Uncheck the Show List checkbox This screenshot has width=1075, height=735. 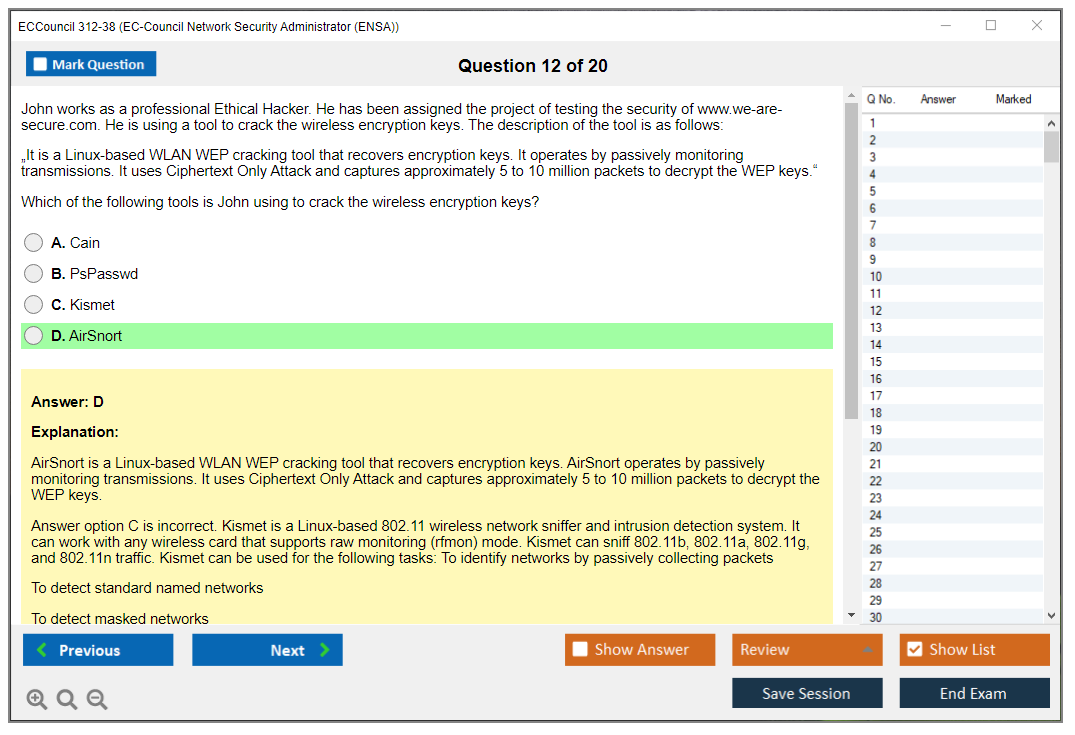tap(914, 650)
